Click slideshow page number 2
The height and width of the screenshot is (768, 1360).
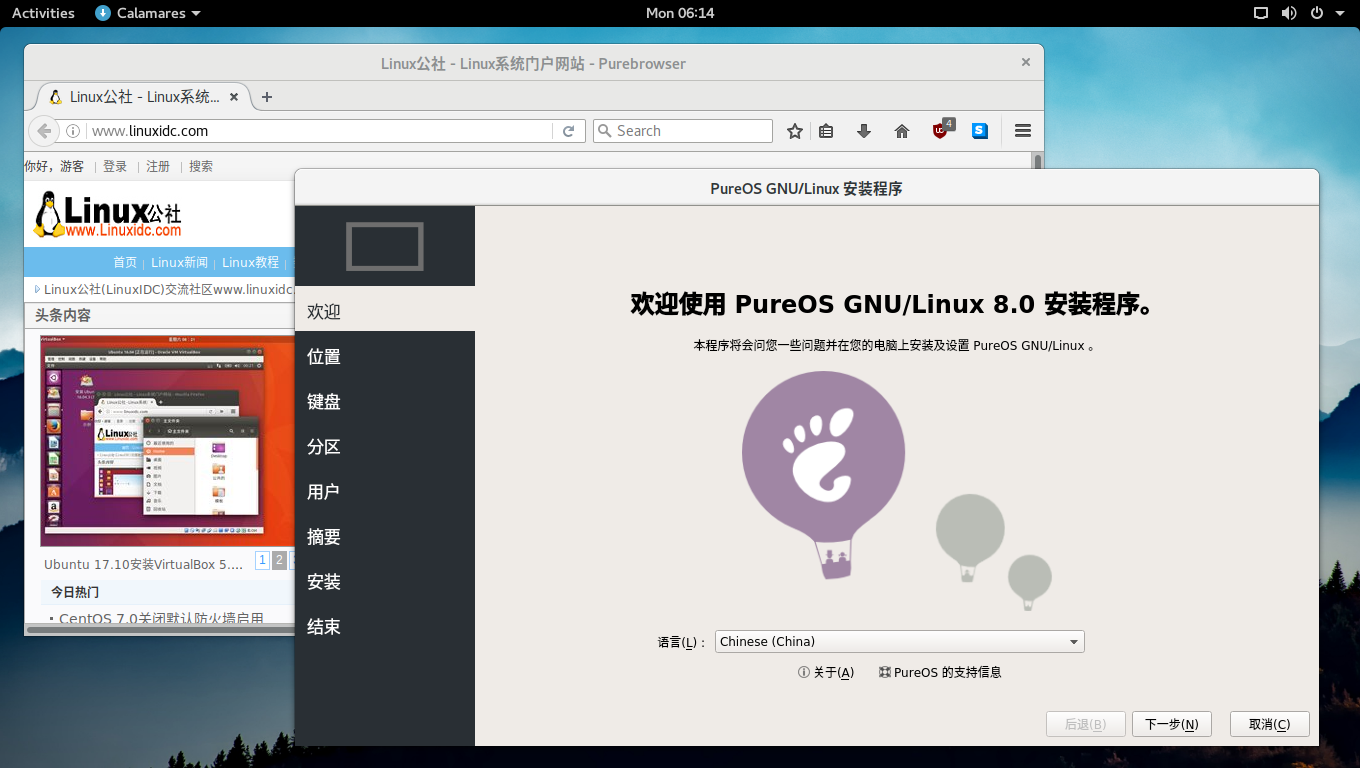[x=280, y=560]
